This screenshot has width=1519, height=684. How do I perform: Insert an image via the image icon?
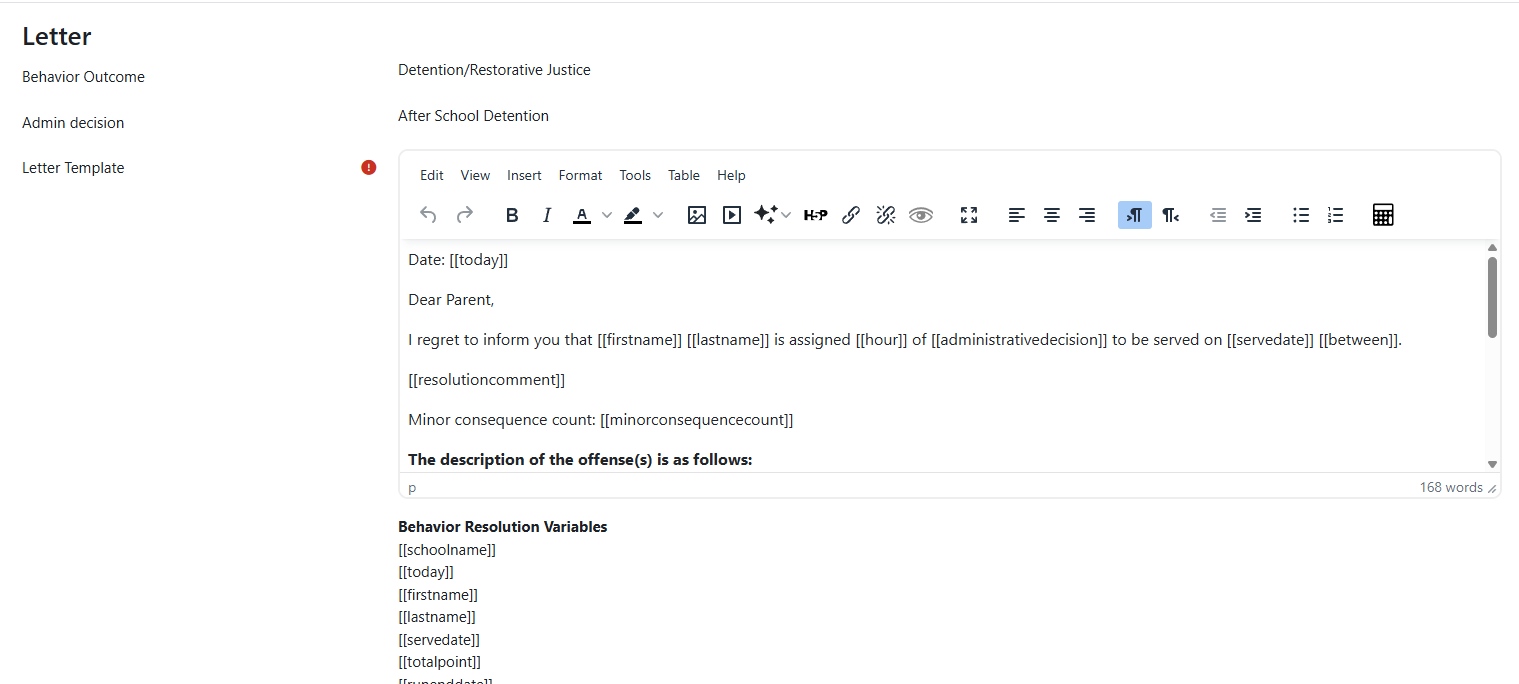697,215
